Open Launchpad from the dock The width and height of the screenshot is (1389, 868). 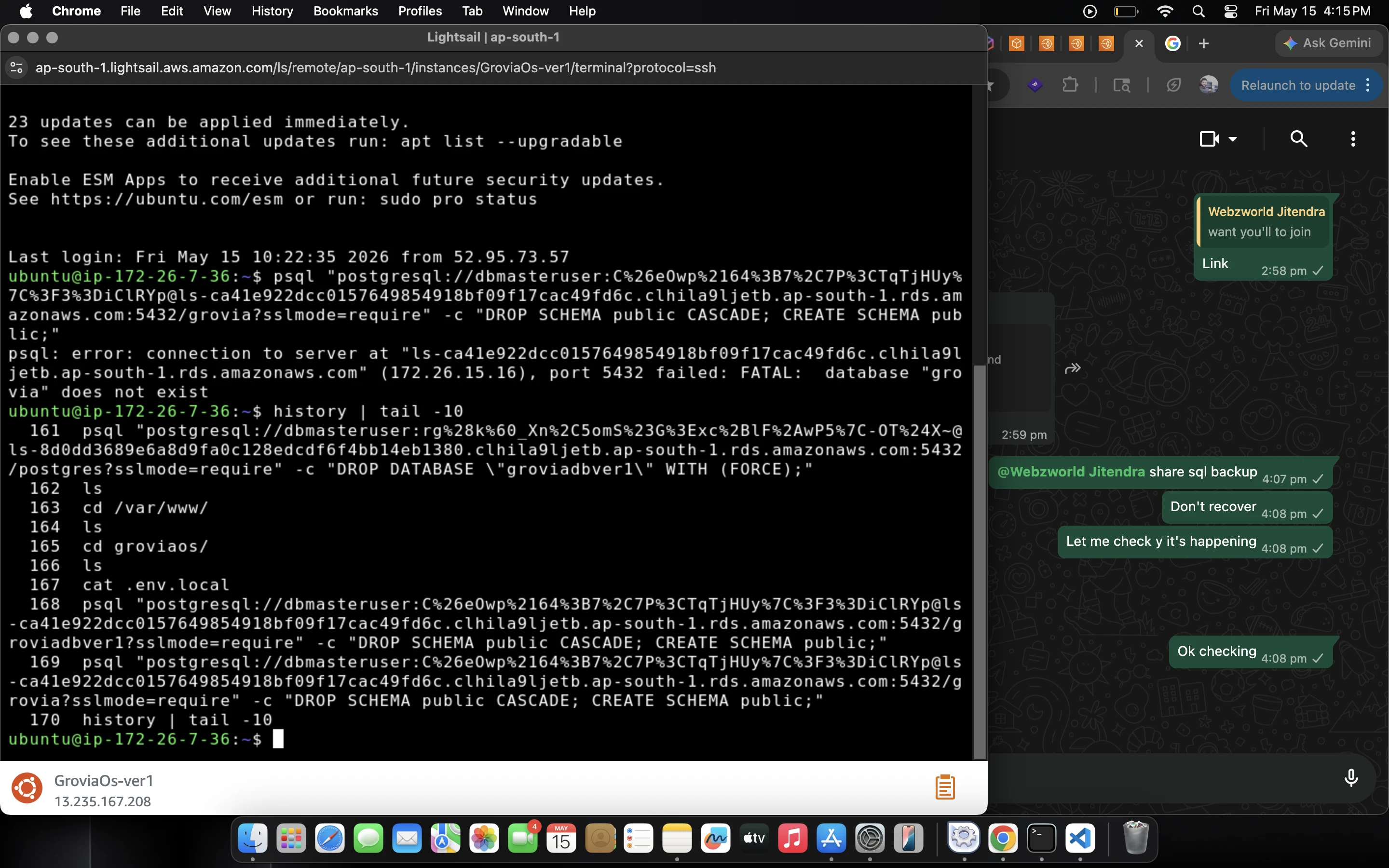pos(291,839)
